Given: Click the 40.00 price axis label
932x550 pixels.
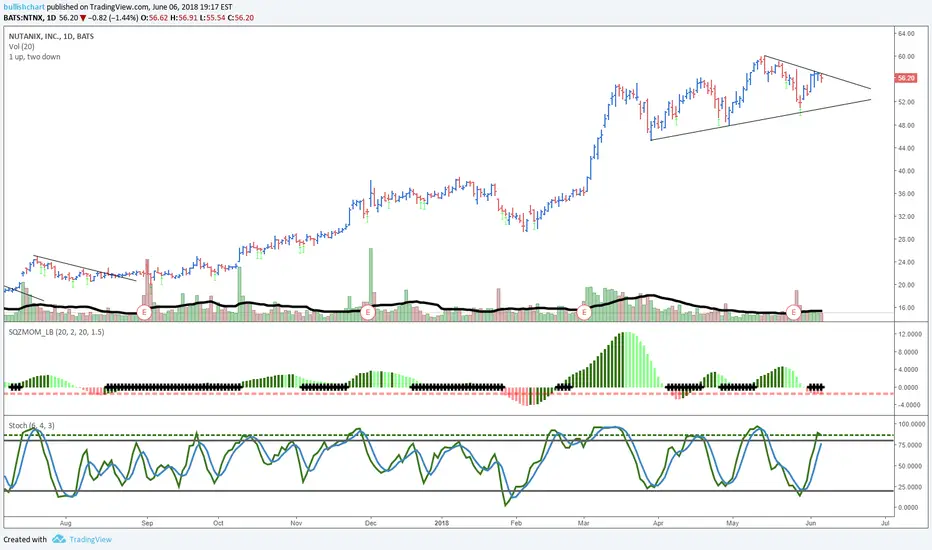Looking at the screenshot, I should 906,171.
